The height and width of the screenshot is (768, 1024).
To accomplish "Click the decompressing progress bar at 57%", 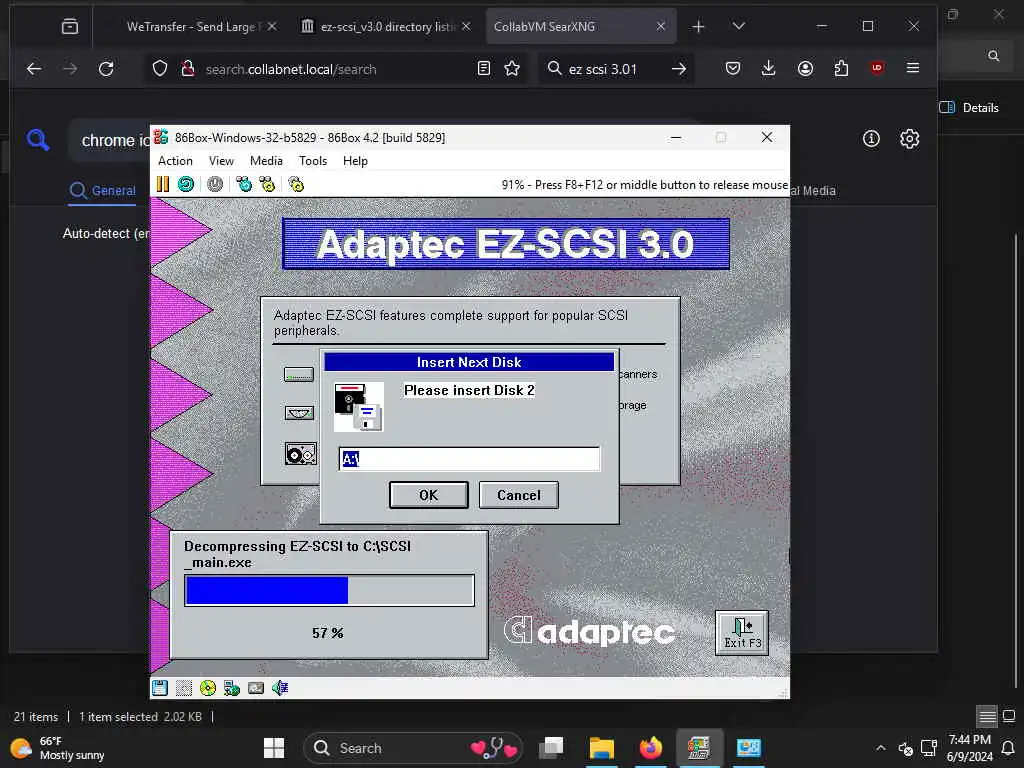I will (x=330, y=590).
